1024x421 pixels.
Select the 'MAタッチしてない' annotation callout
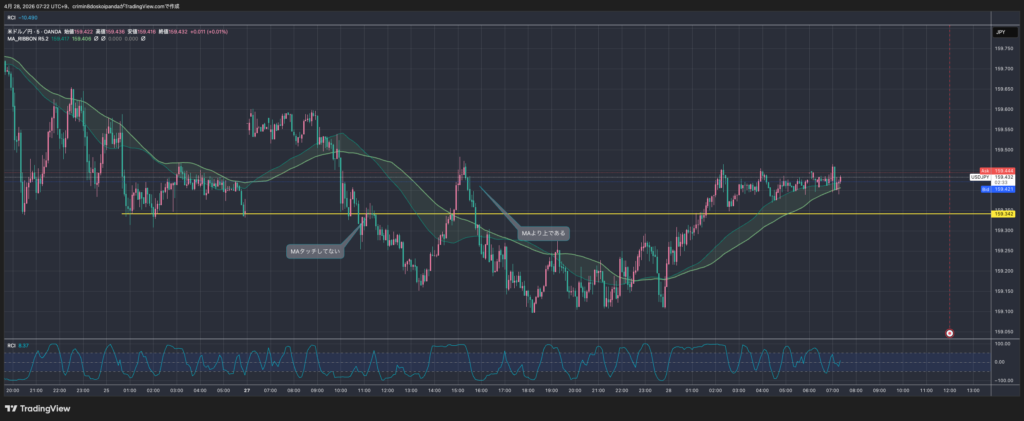pyautogui.click(x=316, y=251)
